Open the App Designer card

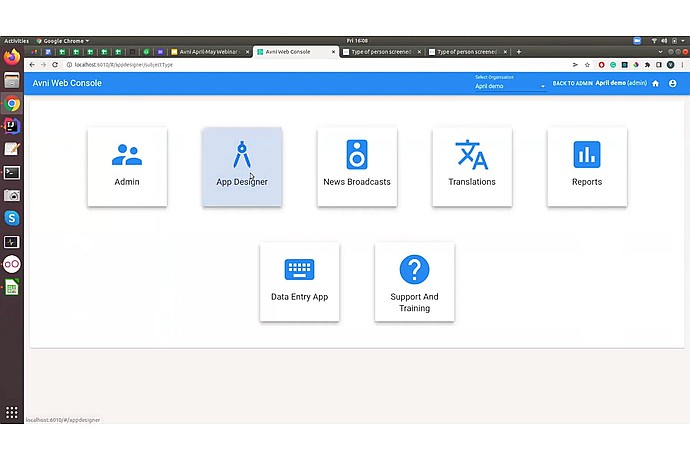click(x=242, y=167)
